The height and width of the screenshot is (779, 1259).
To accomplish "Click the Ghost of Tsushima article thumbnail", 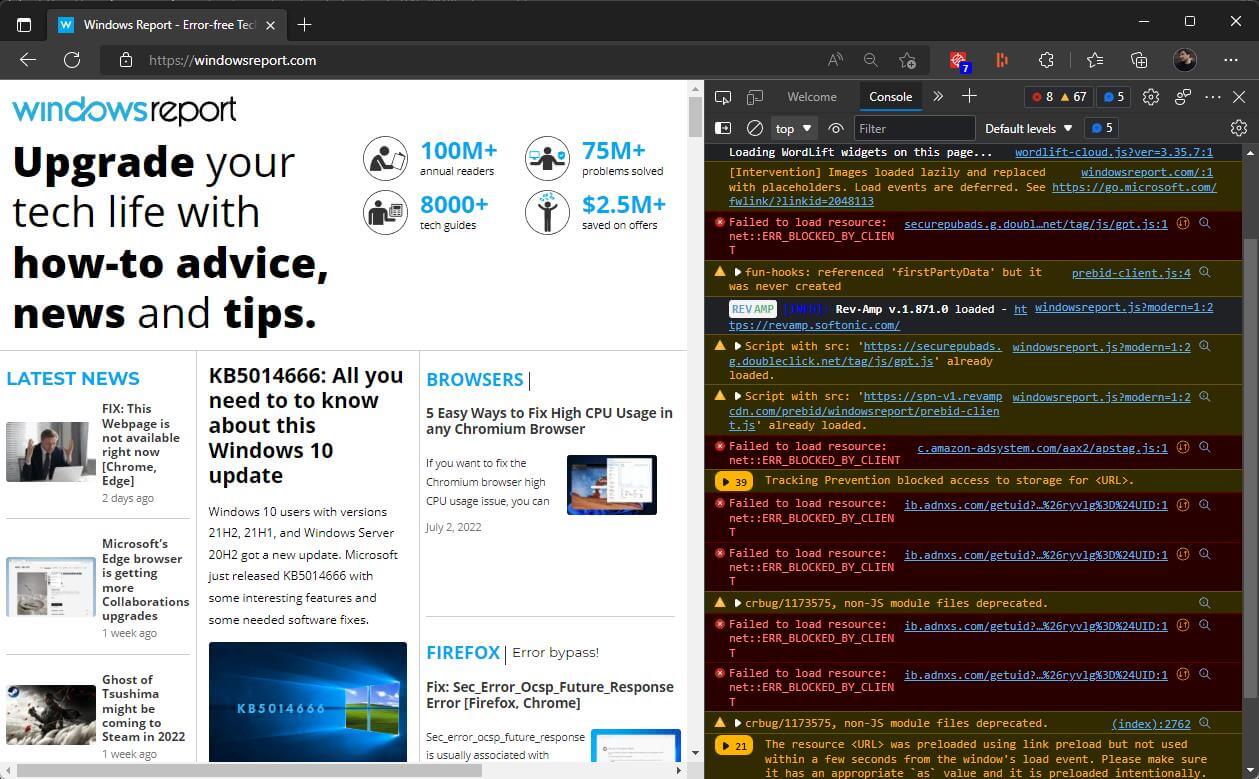I will (x=51, y=714).
